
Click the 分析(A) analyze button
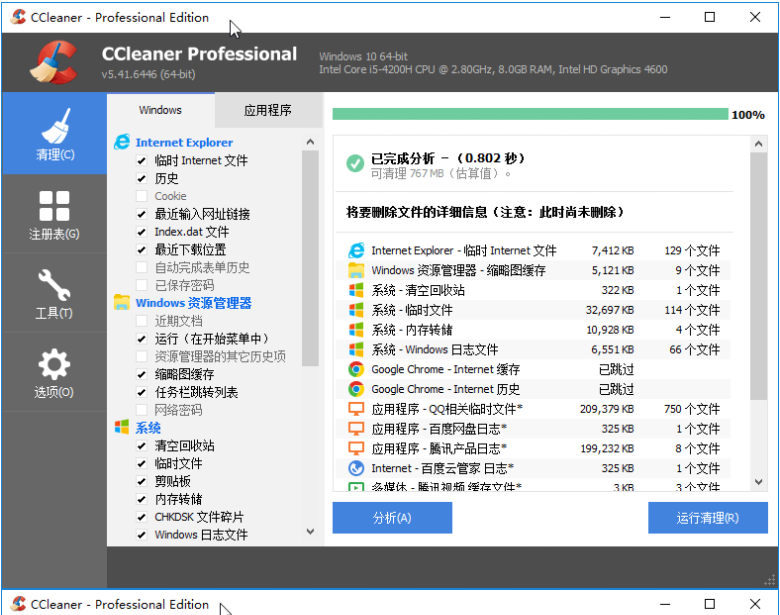click(x=392, y=518)
